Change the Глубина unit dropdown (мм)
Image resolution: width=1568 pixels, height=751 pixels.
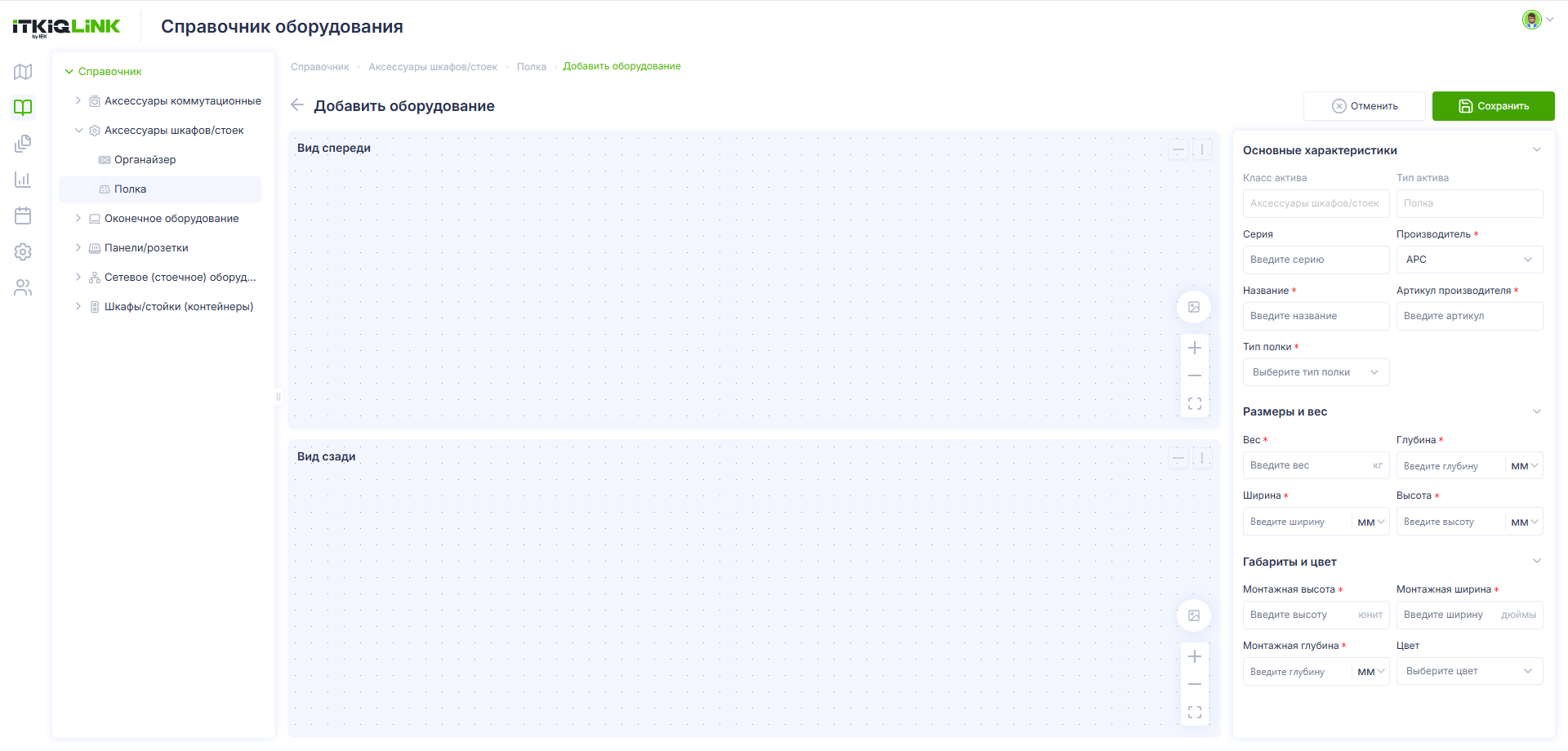point(1524,466)
